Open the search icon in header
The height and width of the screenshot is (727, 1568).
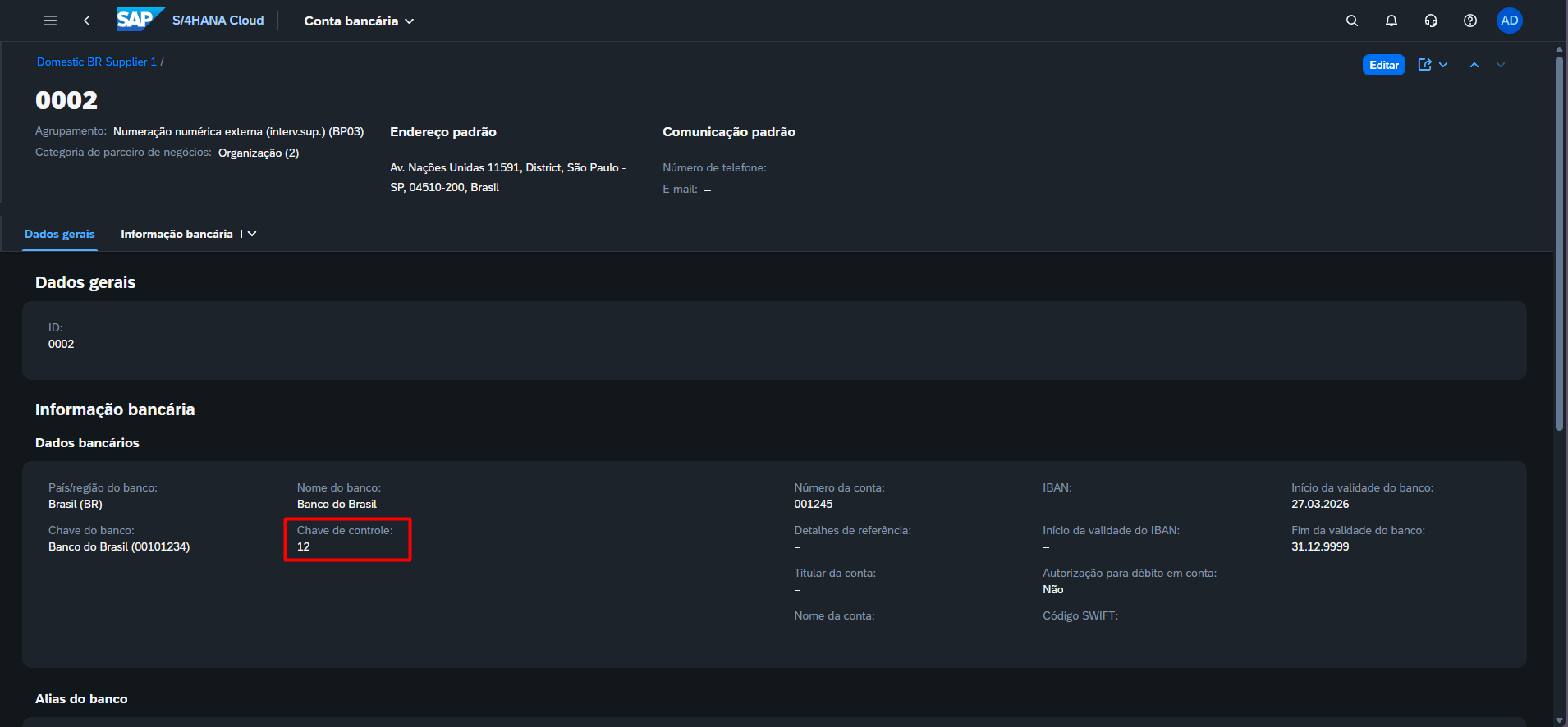(1352, 21)
